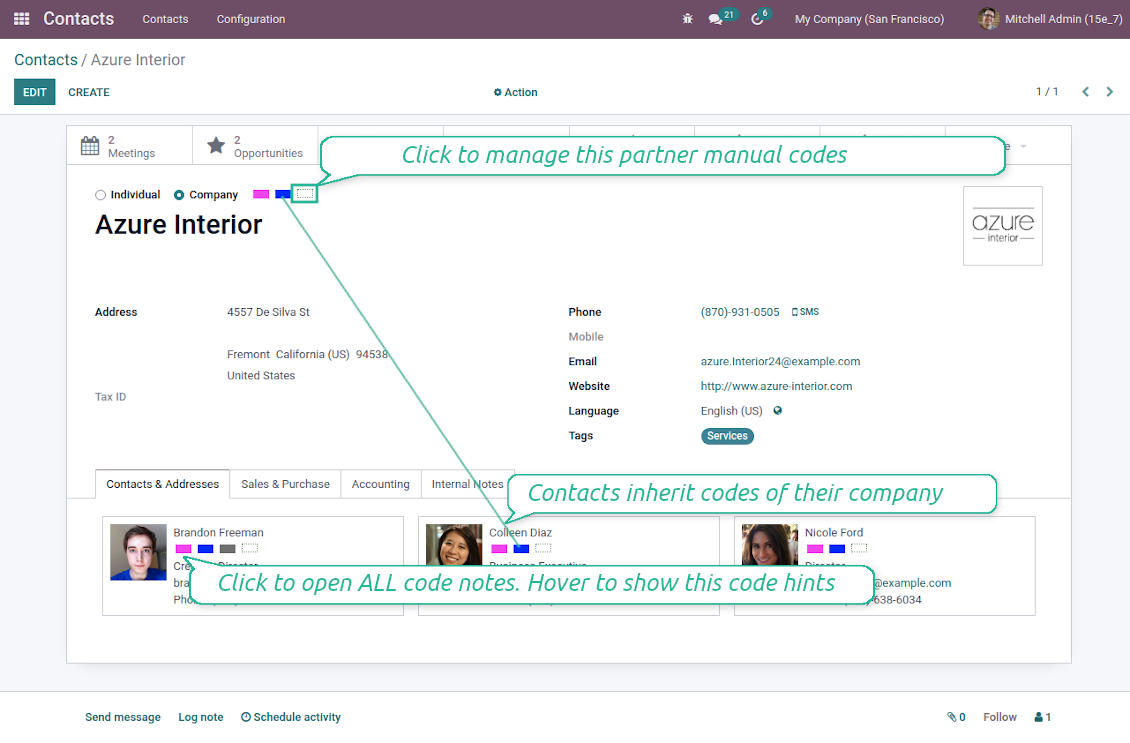
Task: Open http://www.azure-interior.com website link
Action: tap(776, 386)
